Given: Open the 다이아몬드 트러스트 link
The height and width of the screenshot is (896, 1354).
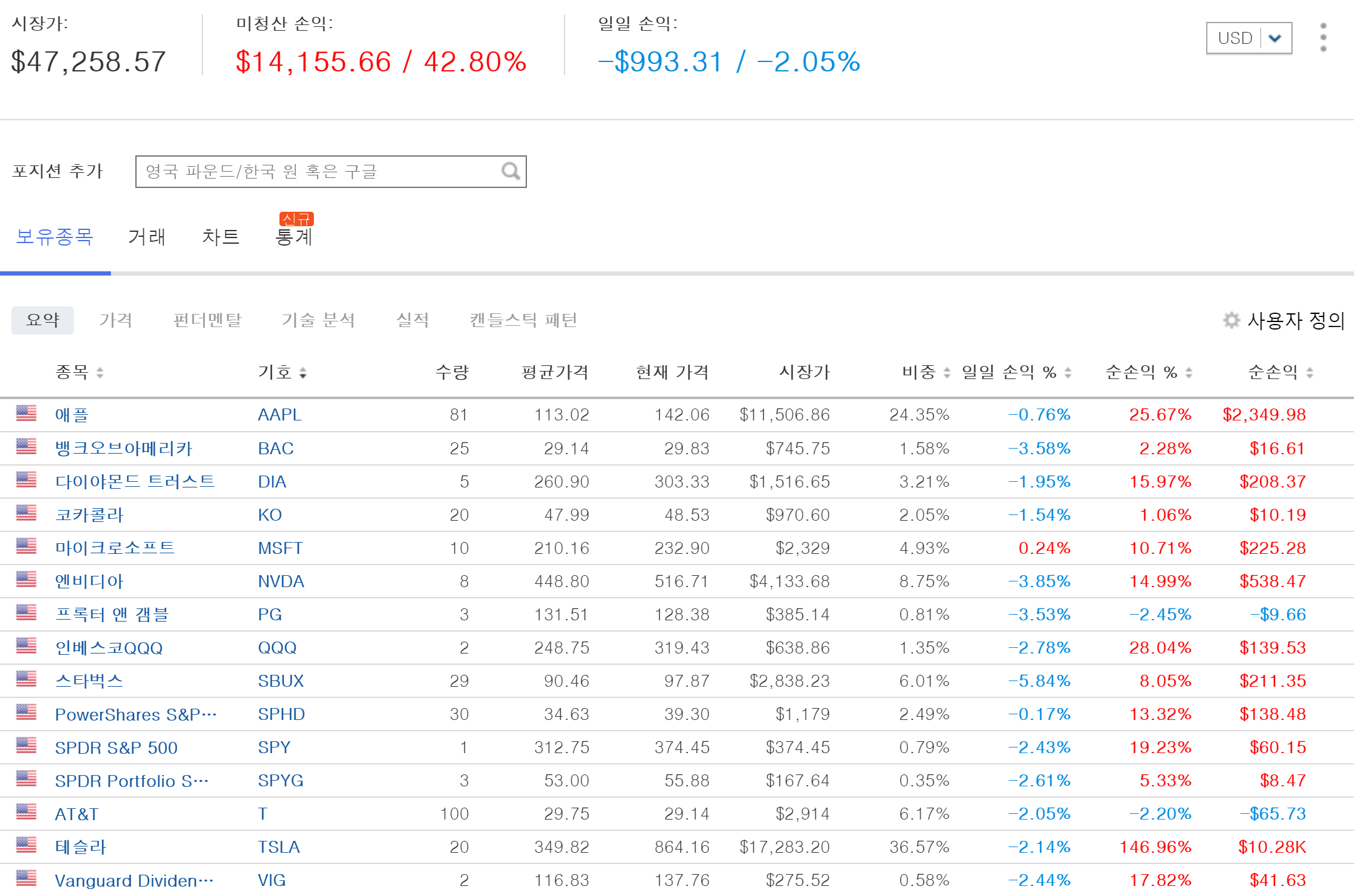Looking at the screenshot, I should [x=135, y=481].
